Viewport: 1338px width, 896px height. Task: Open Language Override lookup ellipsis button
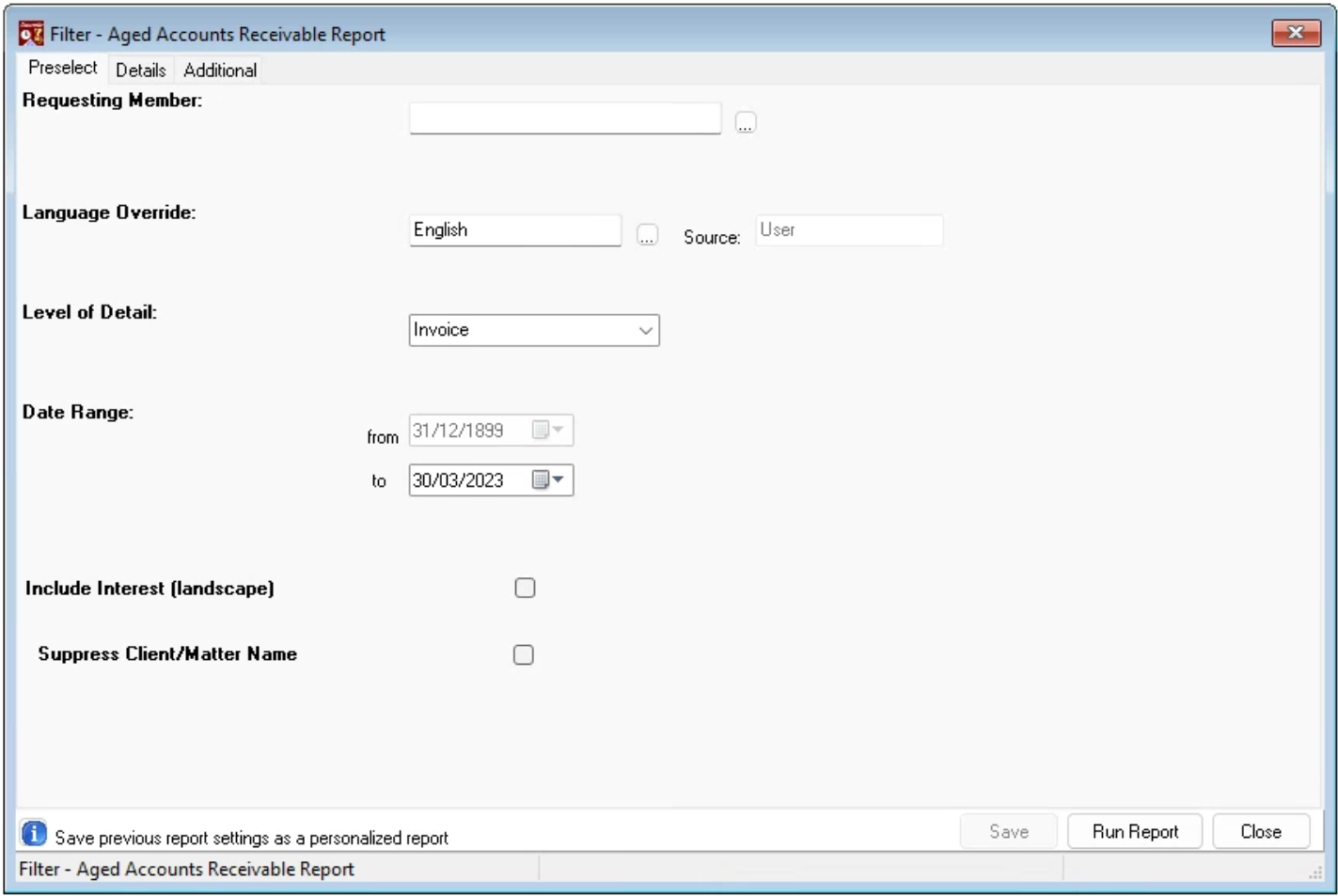[647, 234]
